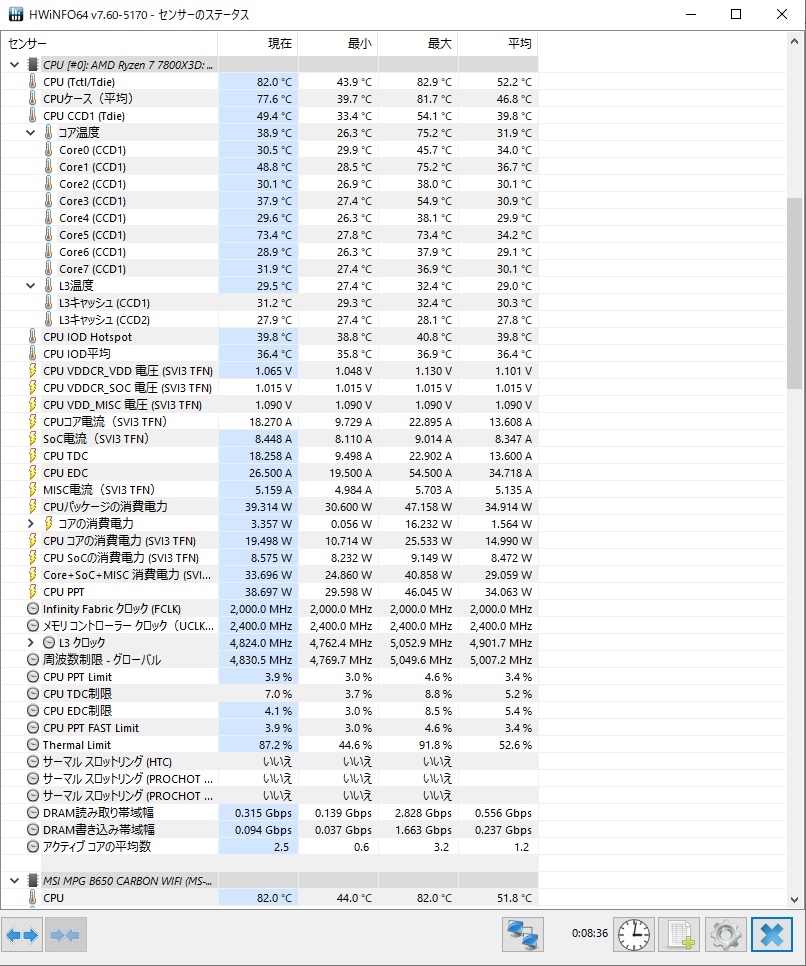
Task: Select the SoC電流（SVI3 TFN） row
Action: pyautogui.click(x=269, y=439)
